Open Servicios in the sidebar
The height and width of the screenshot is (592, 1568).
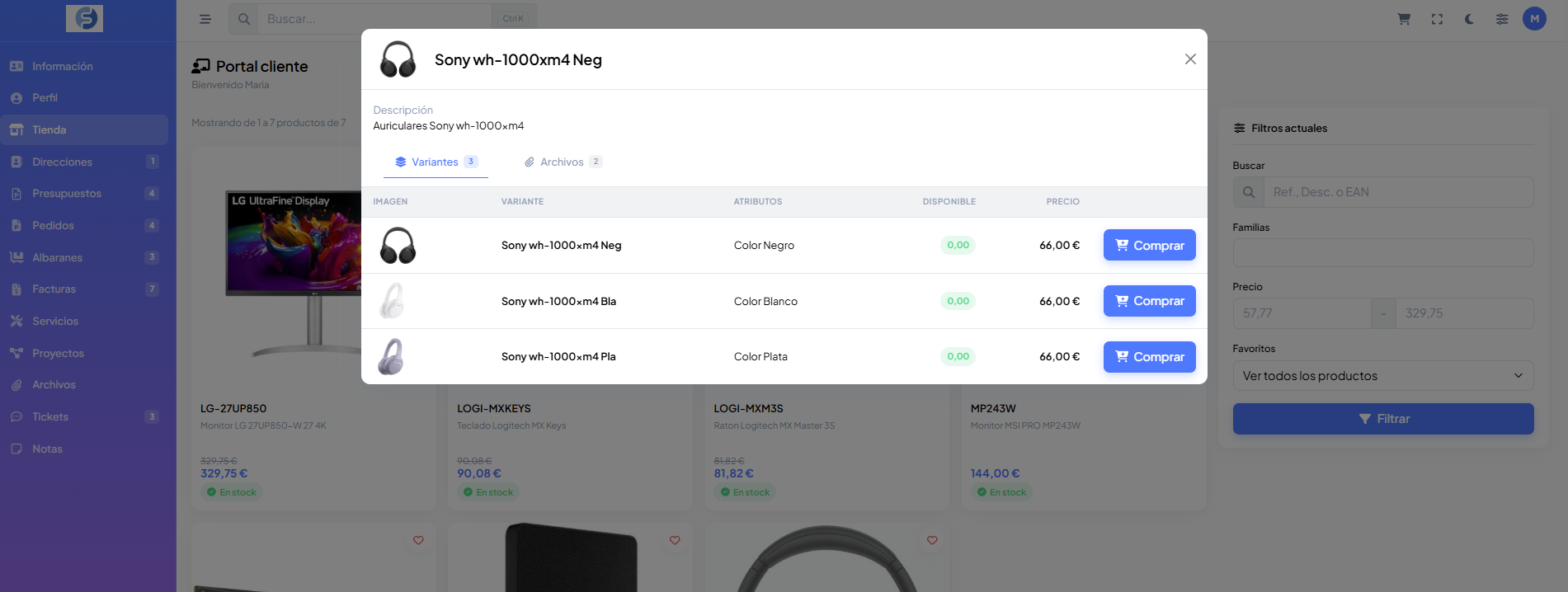tap(84, 321)
